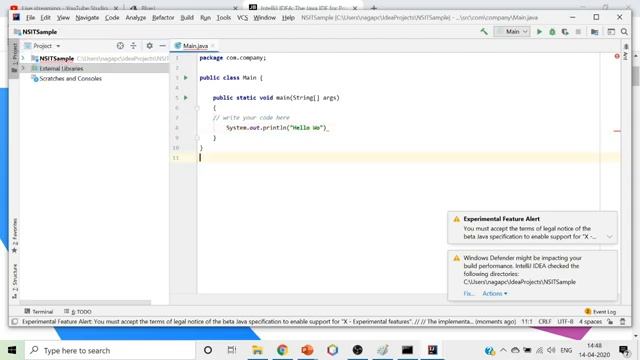Click the red error stripe mark on editor scrollbar
This screenshot has width=640, height=360.
[x=617, y=131]
